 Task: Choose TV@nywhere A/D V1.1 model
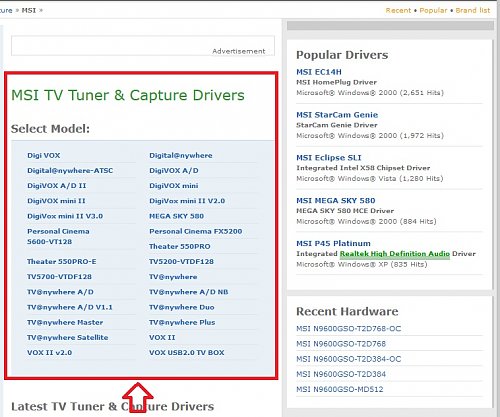[x=70, y=307]
